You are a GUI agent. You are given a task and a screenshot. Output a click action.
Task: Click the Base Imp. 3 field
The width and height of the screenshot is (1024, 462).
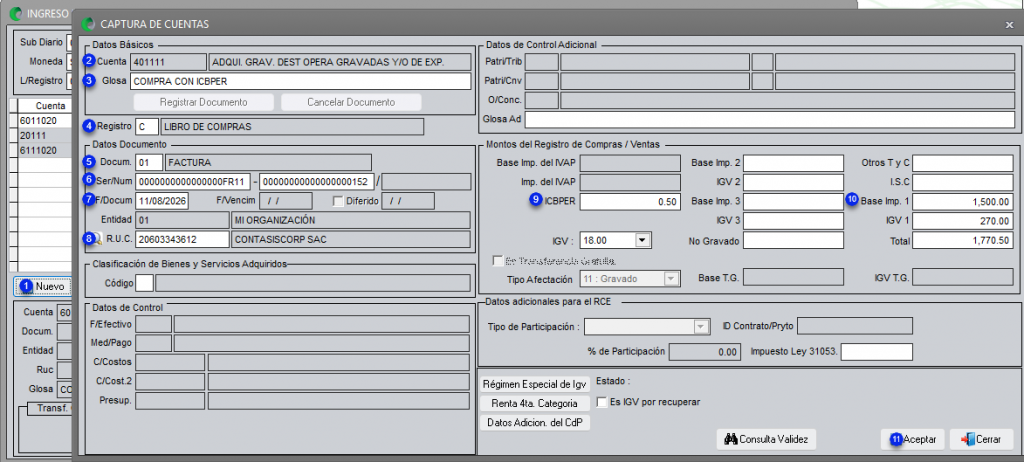pos(793,201)
